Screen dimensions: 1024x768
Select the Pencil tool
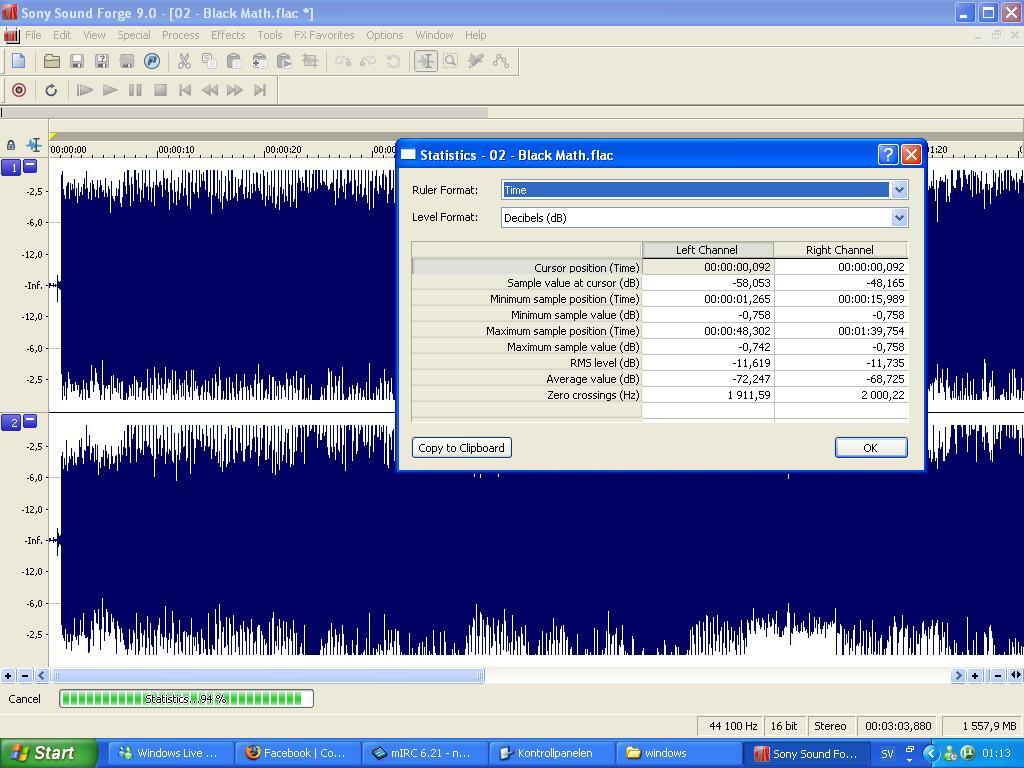tap(475, 61)
